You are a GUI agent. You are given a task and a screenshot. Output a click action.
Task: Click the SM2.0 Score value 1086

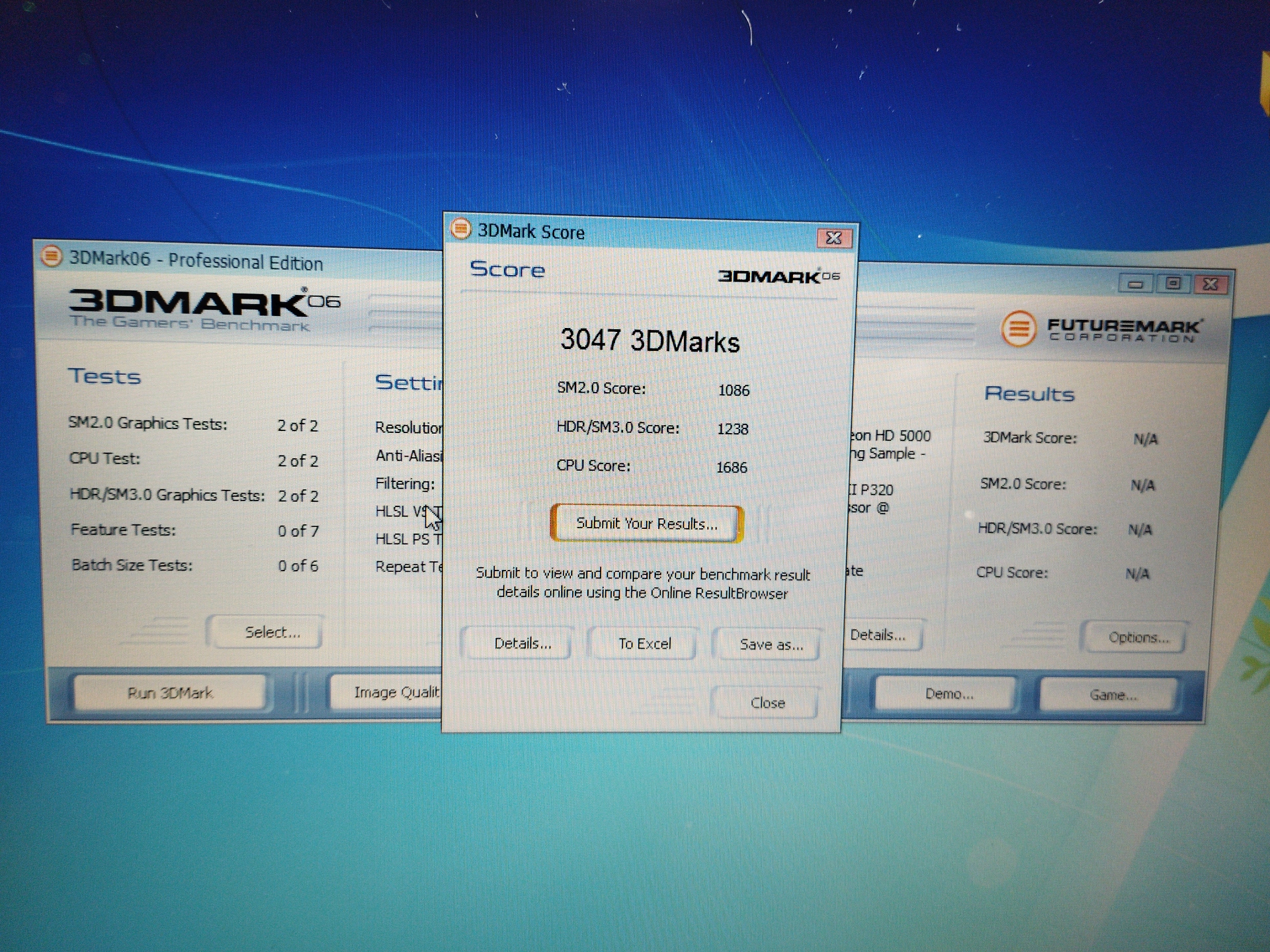tap(734, 390)
